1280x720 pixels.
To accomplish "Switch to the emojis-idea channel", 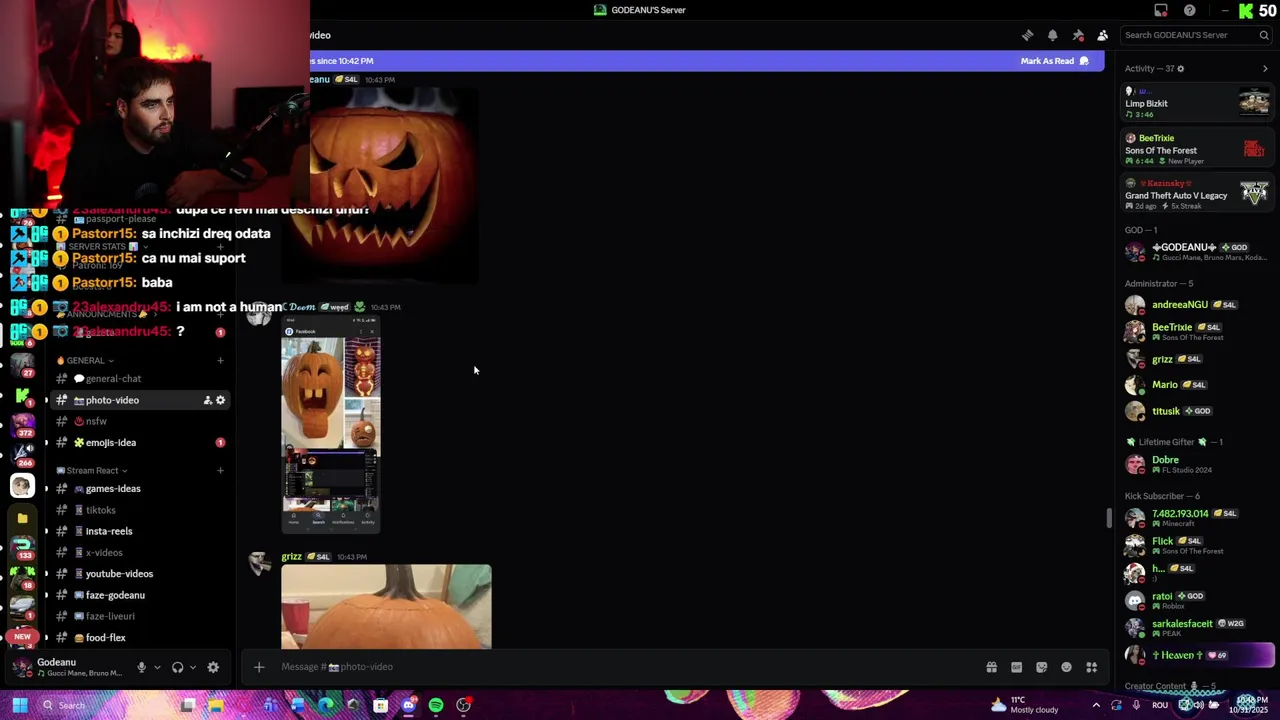I will tap(138, 443).
